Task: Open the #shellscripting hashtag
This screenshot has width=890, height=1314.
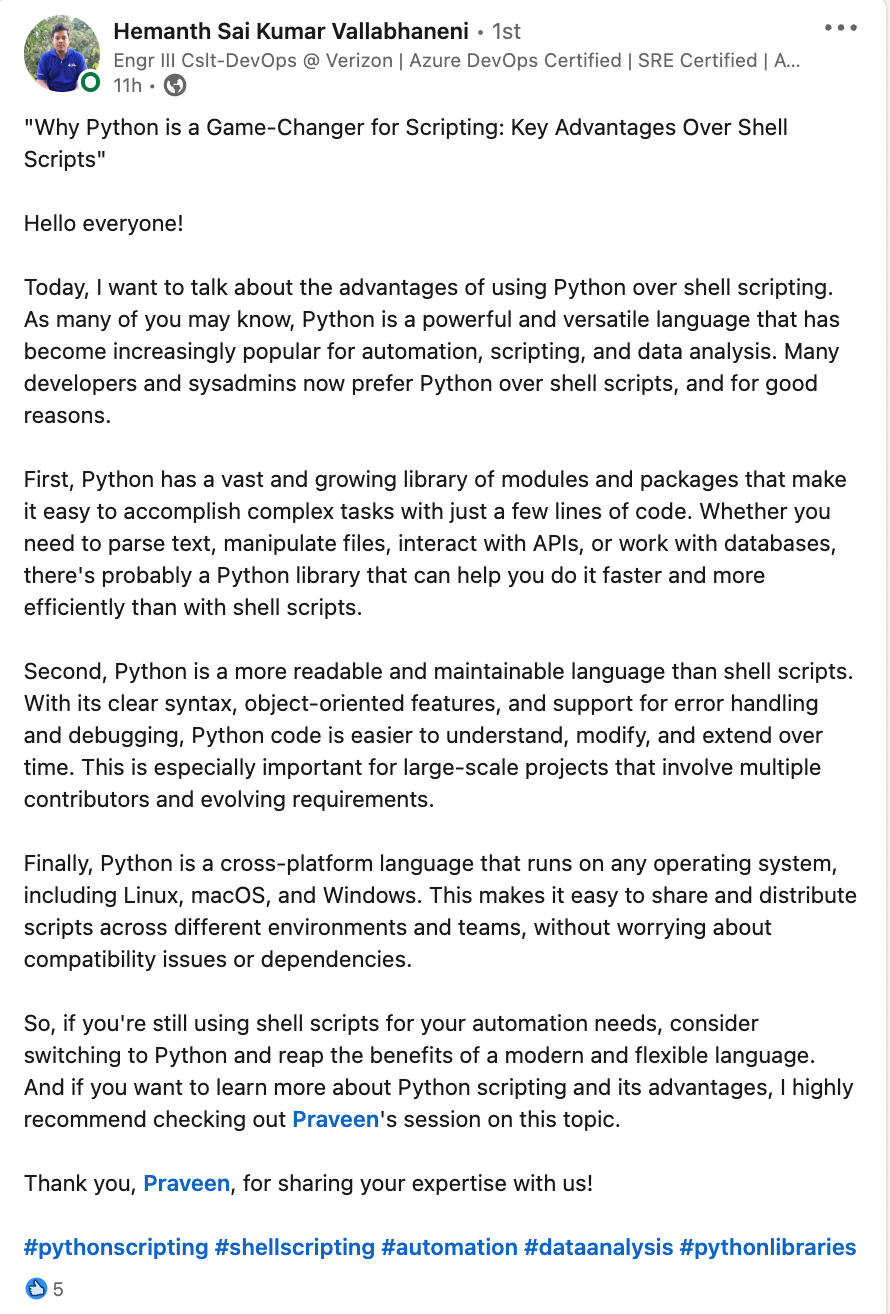Action: [295, 1247]
